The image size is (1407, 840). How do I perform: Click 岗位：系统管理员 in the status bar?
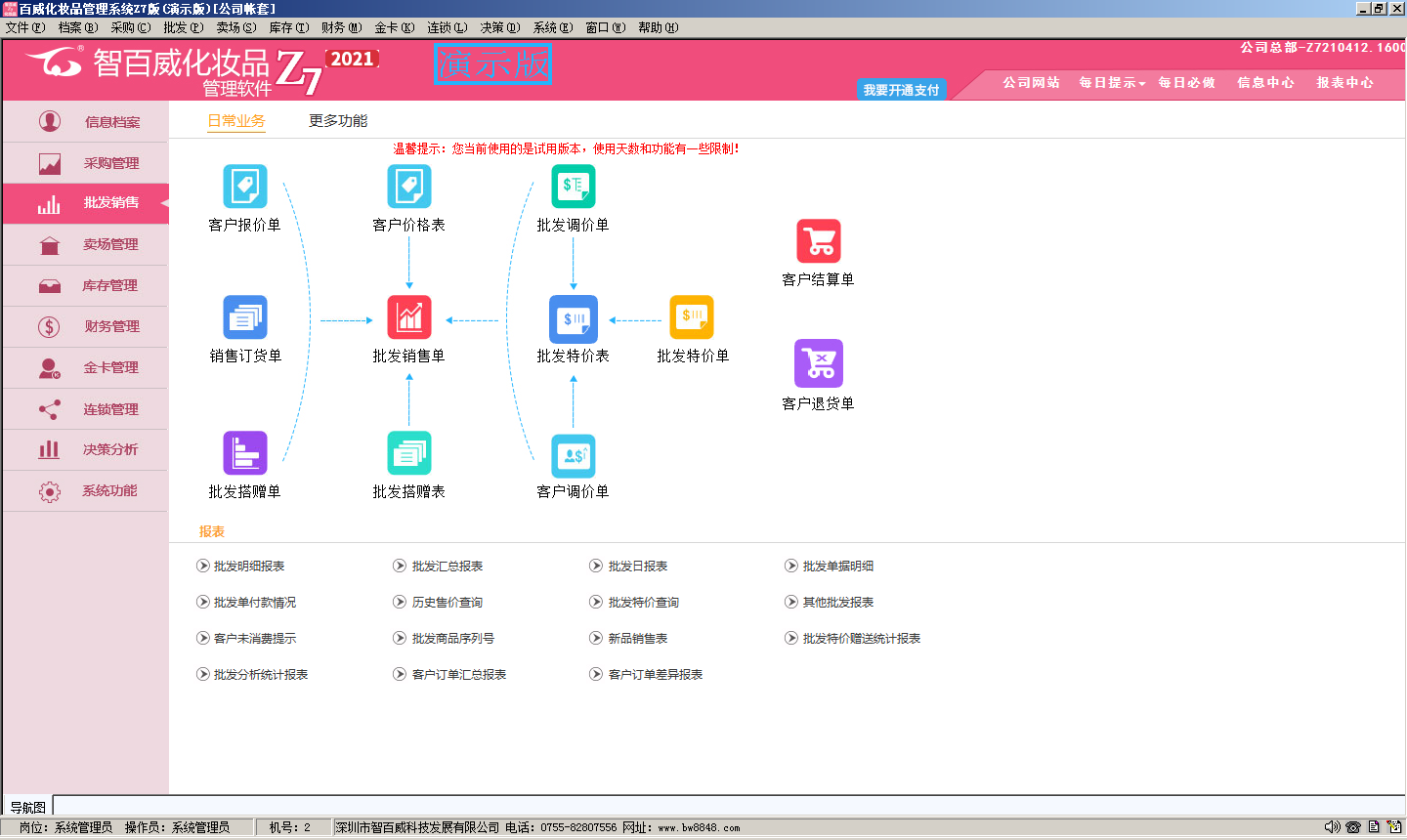(x=65, y=827)
